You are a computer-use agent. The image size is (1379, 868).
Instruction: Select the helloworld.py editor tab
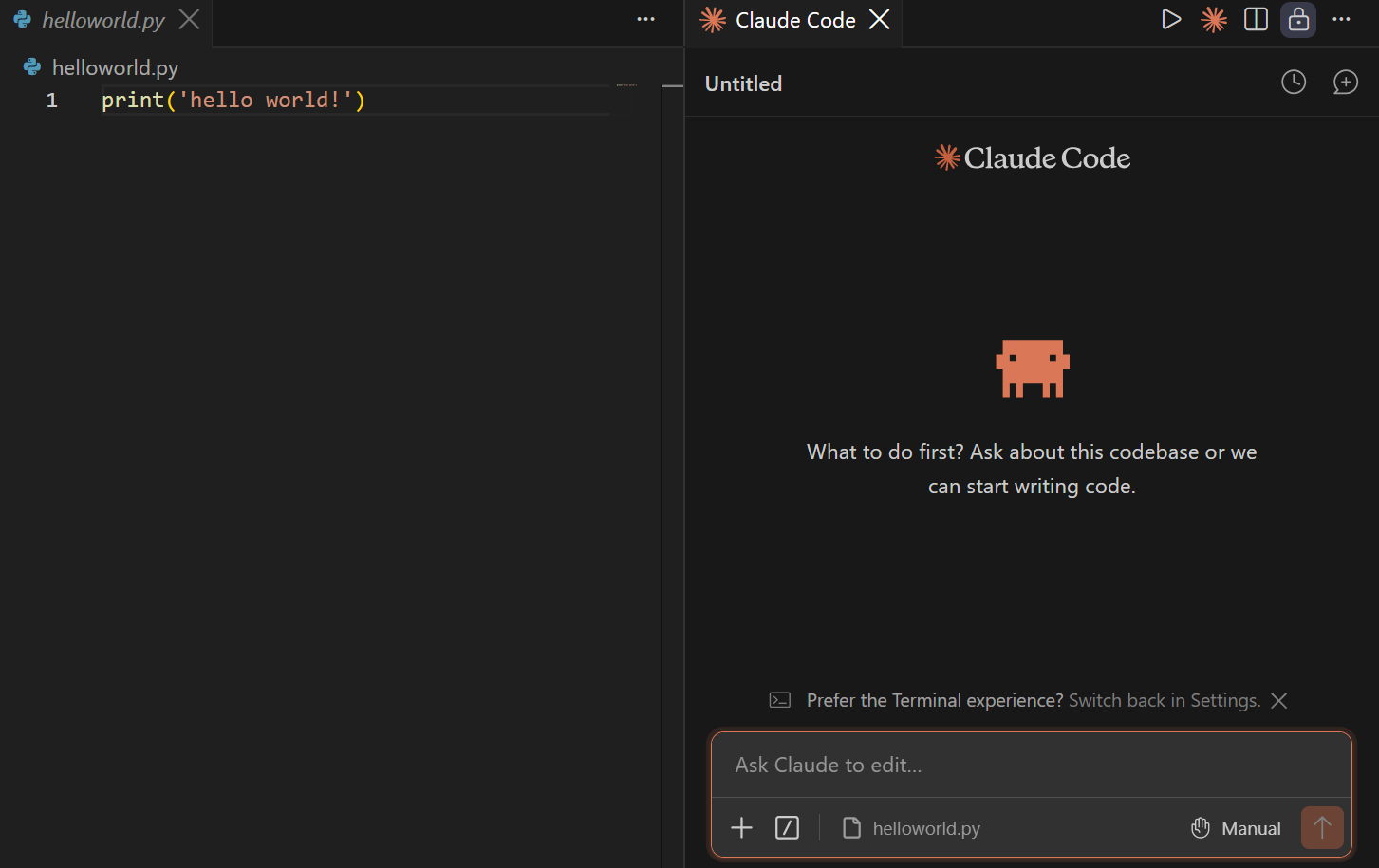(x=103, y=20)
